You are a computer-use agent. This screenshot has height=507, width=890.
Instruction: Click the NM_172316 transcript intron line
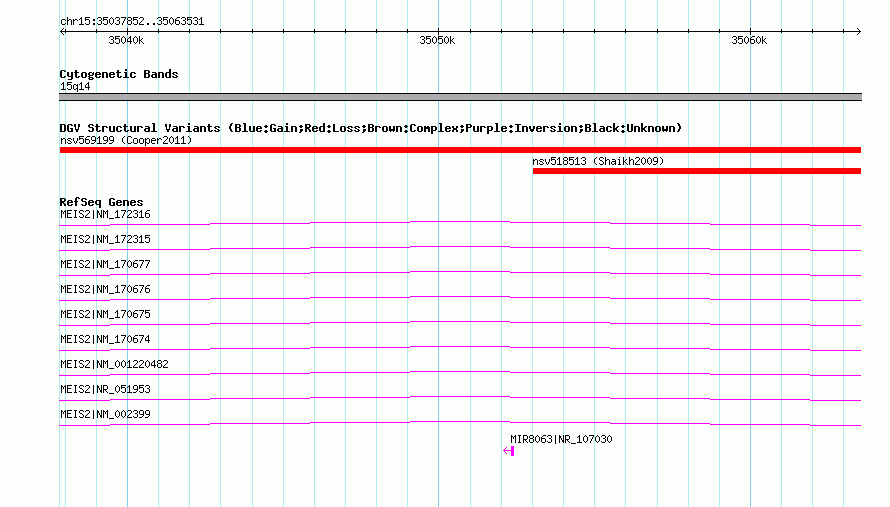click(x=460, y=223)
